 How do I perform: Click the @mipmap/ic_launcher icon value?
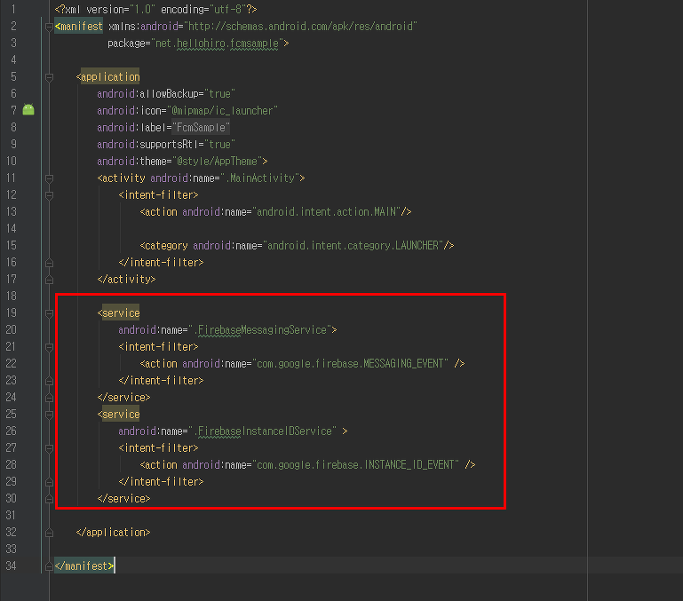coord(222,111)
